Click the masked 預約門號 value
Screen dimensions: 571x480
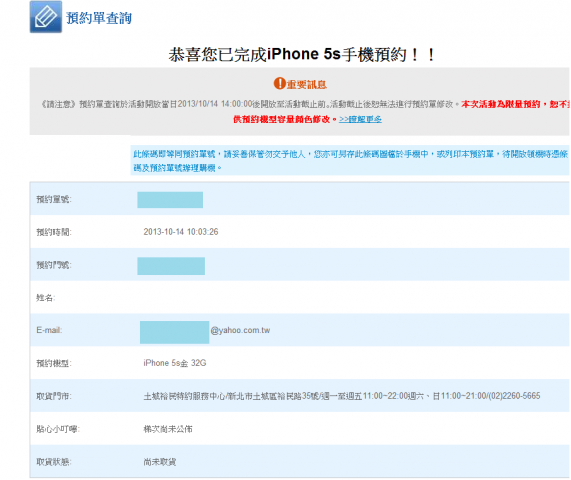coord(171,266)
